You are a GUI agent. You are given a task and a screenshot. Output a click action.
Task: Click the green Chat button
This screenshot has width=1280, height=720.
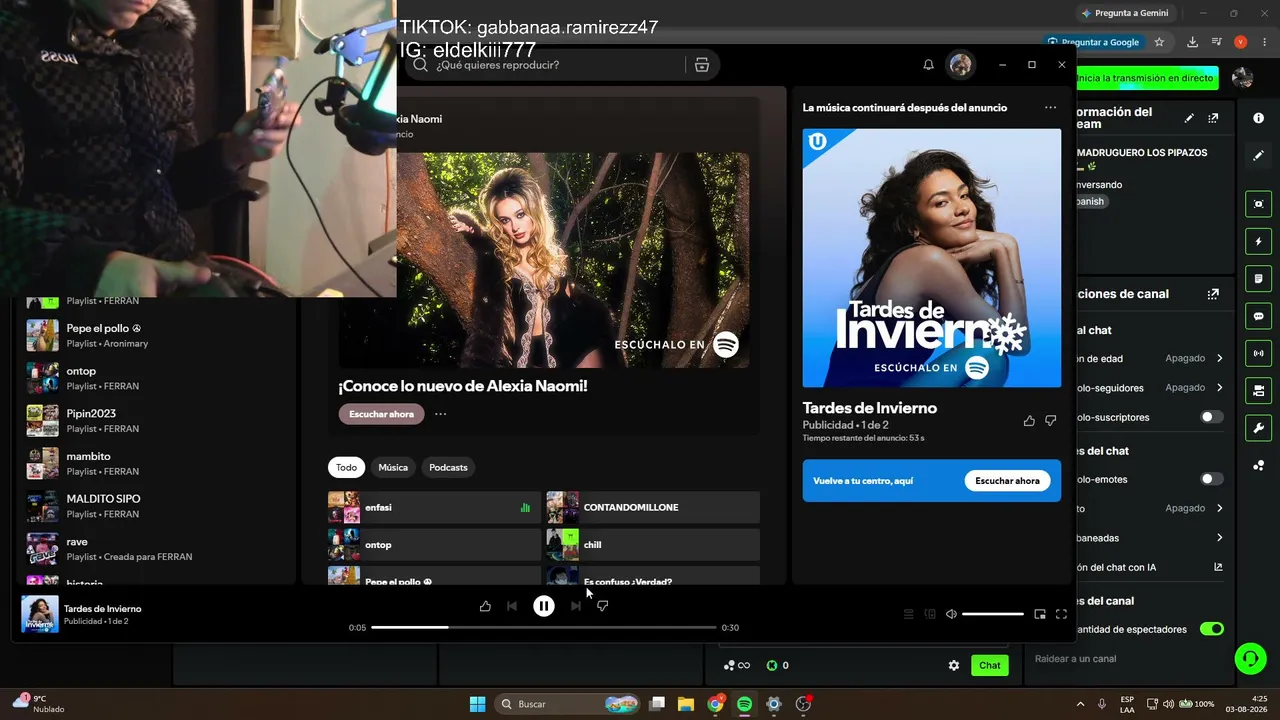pyautogui.click(x=990, y=665)
